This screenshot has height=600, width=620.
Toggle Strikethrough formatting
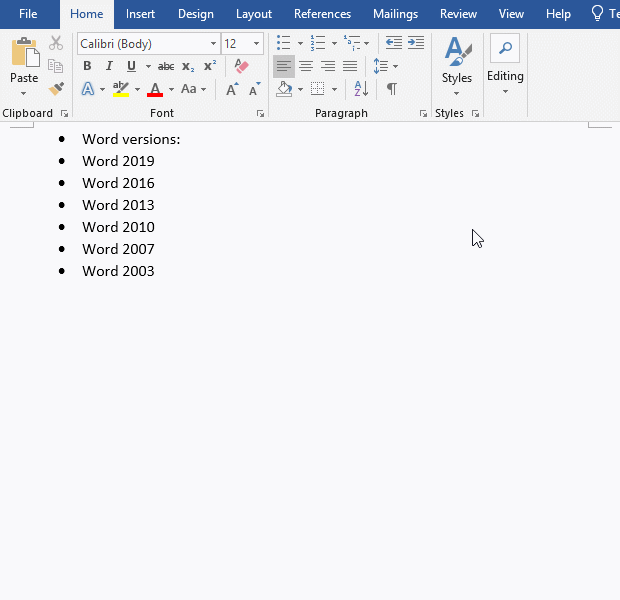[x=166, y=66]
